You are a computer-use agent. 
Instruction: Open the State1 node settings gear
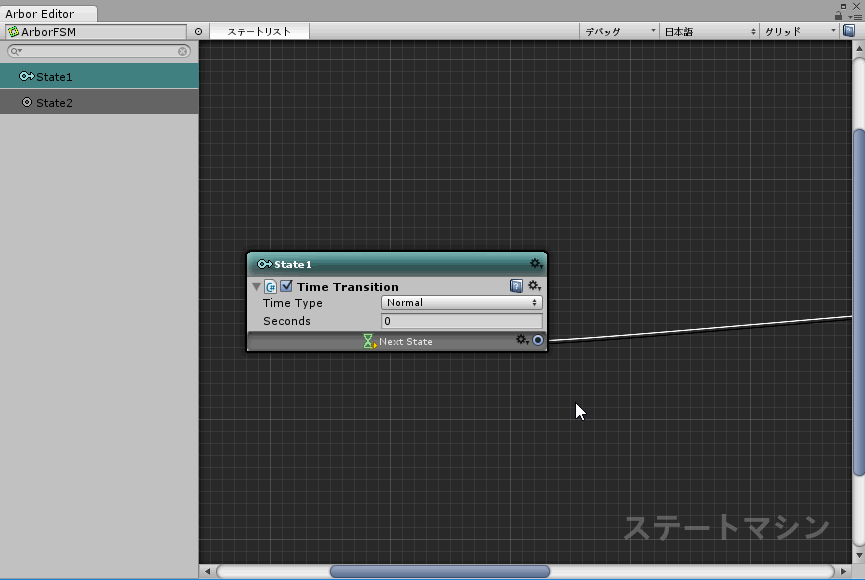pyautogui.click(x=536, y=264)
